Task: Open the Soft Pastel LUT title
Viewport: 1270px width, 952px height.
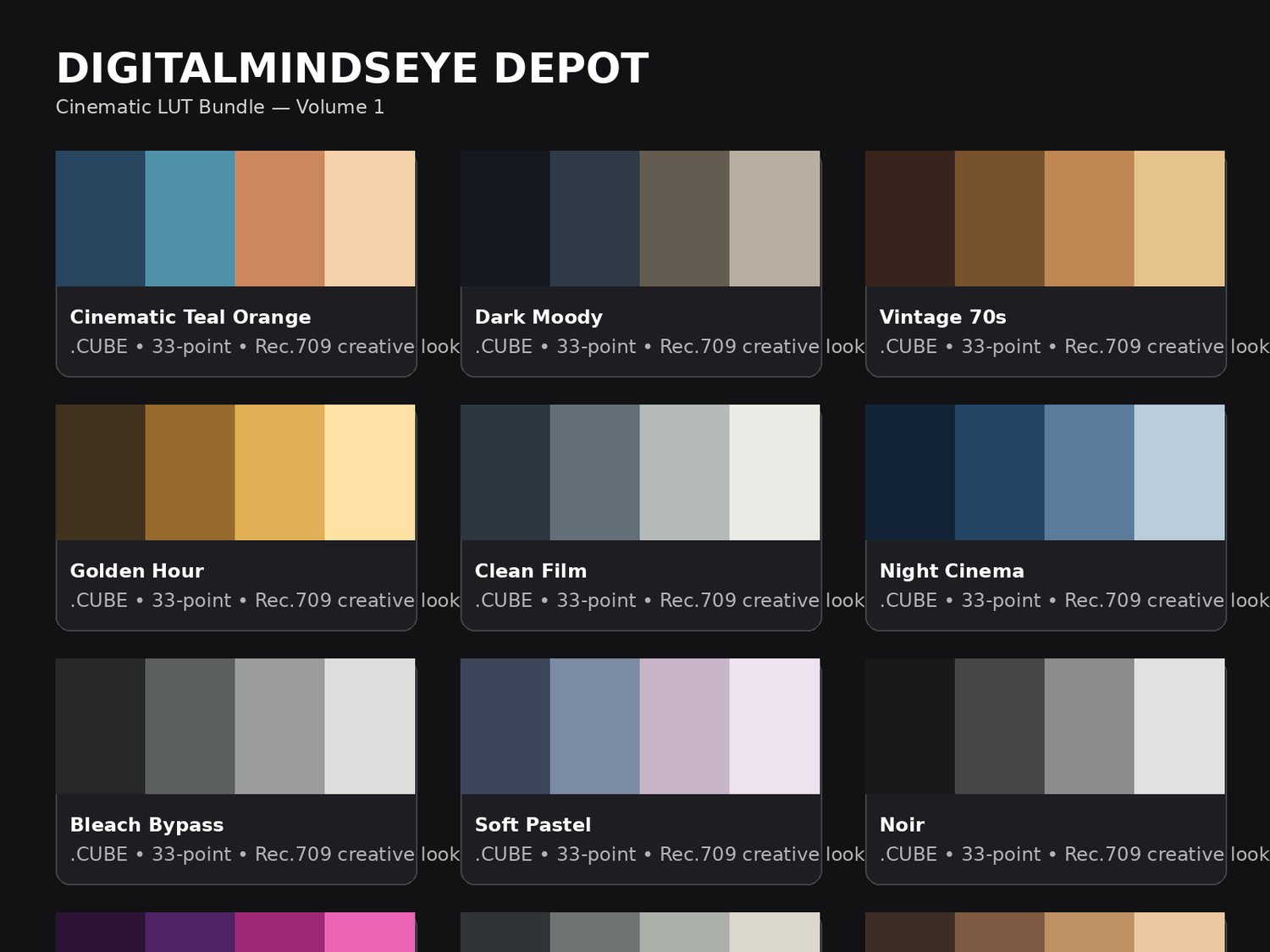Action: click(x=533, y=825)
